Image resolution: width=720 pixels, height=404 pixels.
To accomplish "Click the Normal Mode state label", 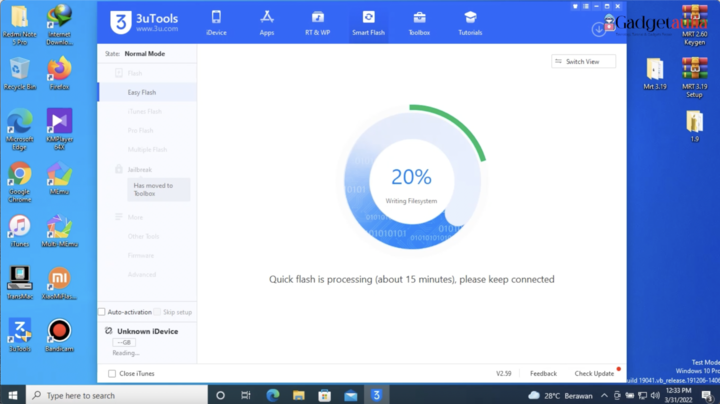I will [145, 54].
